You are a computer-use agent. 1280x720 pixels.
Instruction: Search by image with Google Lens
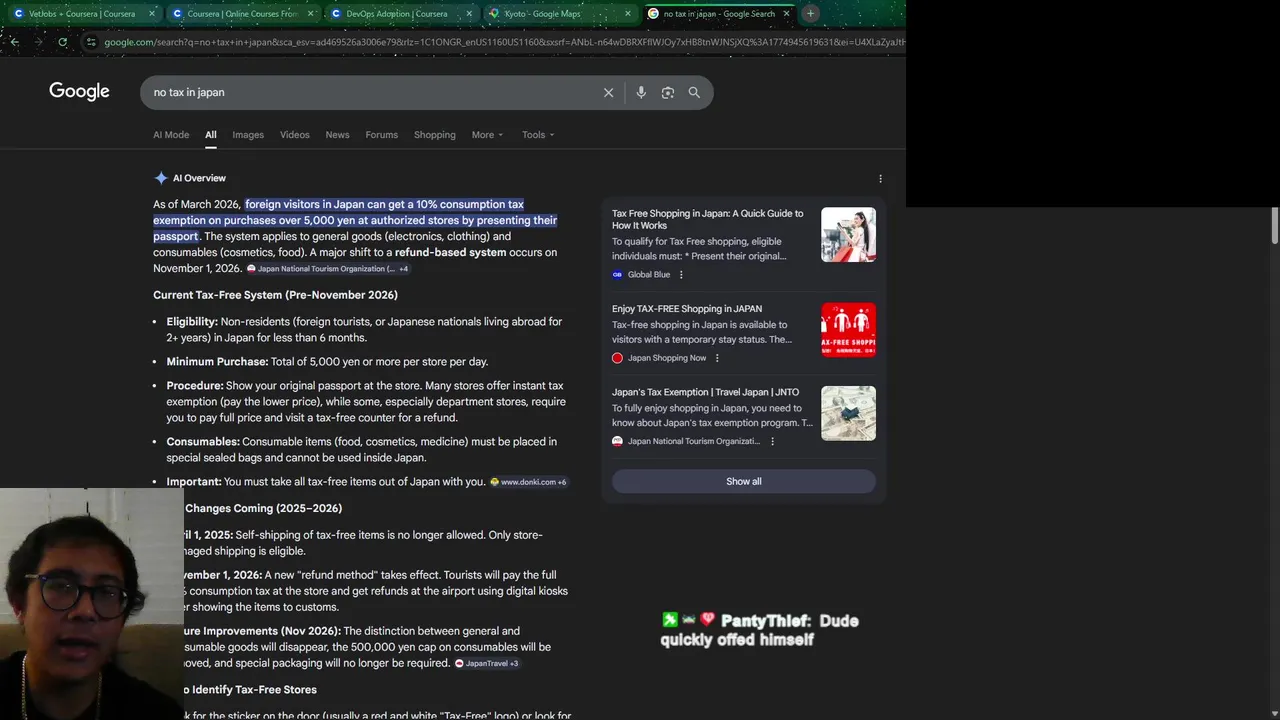[667, 92]
